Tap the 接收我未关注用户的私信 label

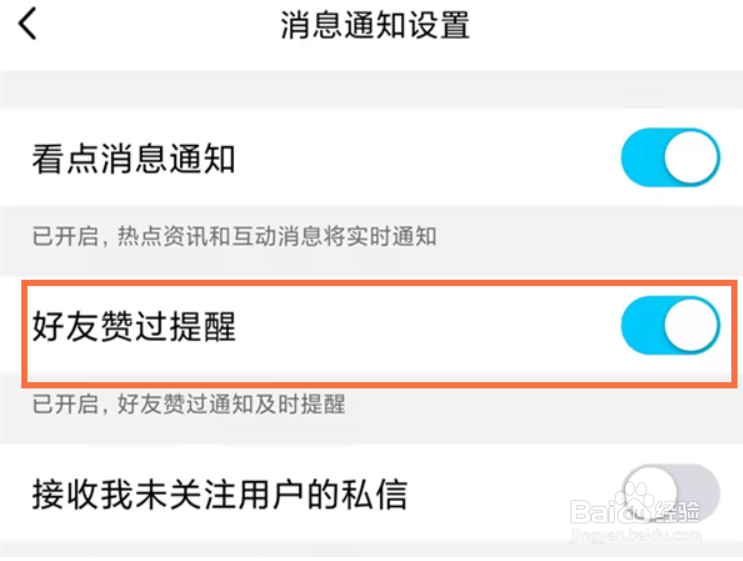(220, 494)
